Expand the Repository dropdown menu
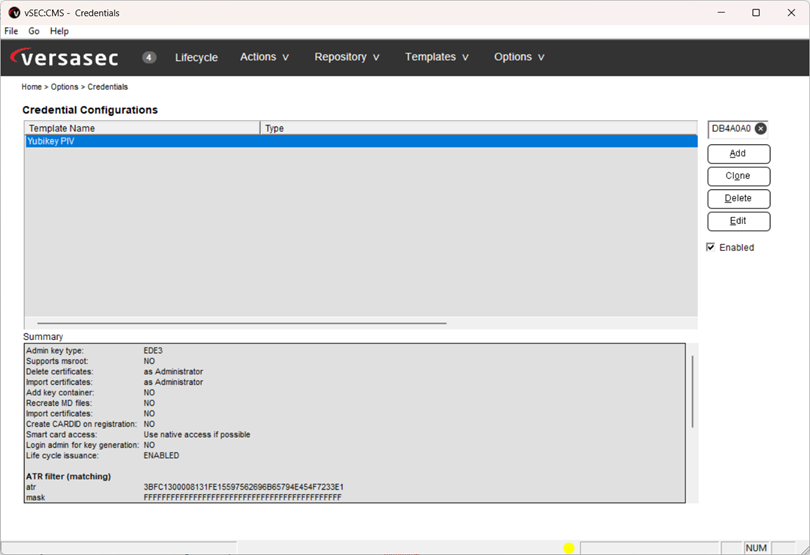The width and height of the screenshot is (810, 555). [x=347, y=57]
